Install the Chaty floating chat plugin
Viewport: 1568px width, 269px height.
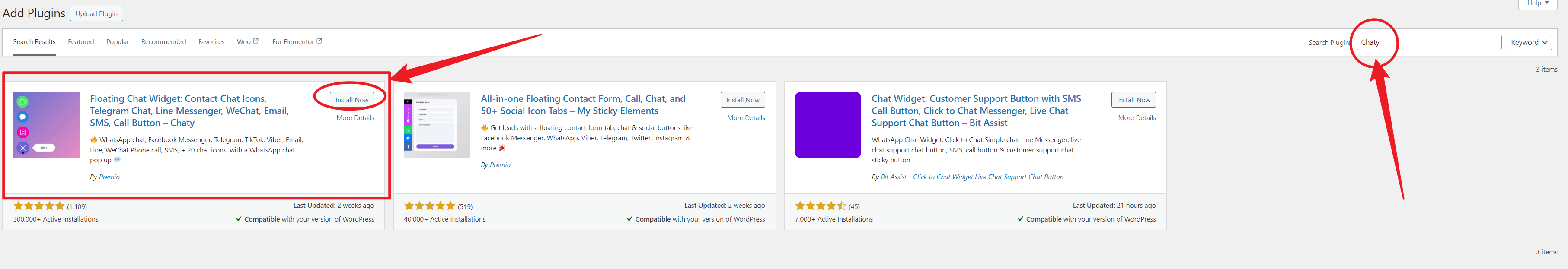pos(352,100)
